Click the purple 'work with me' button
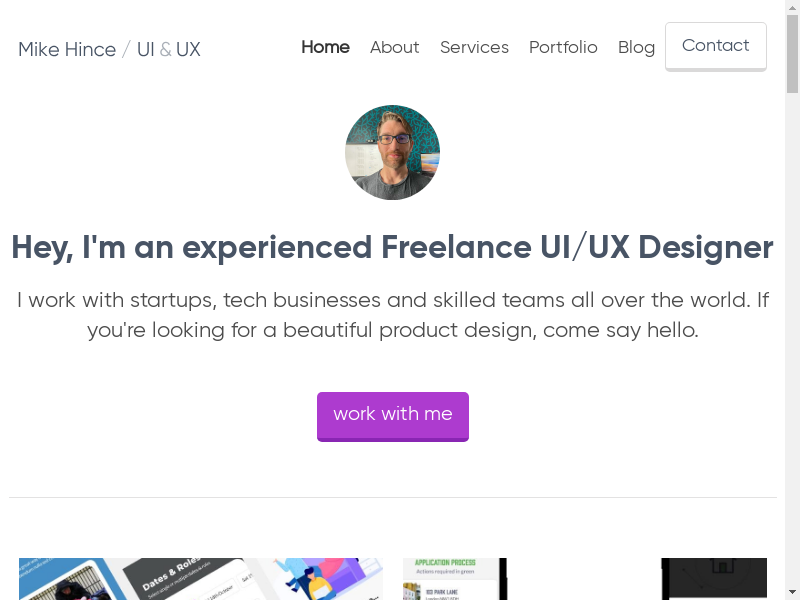The width and height of the screenshot is (800, 600). coord(393,415)
